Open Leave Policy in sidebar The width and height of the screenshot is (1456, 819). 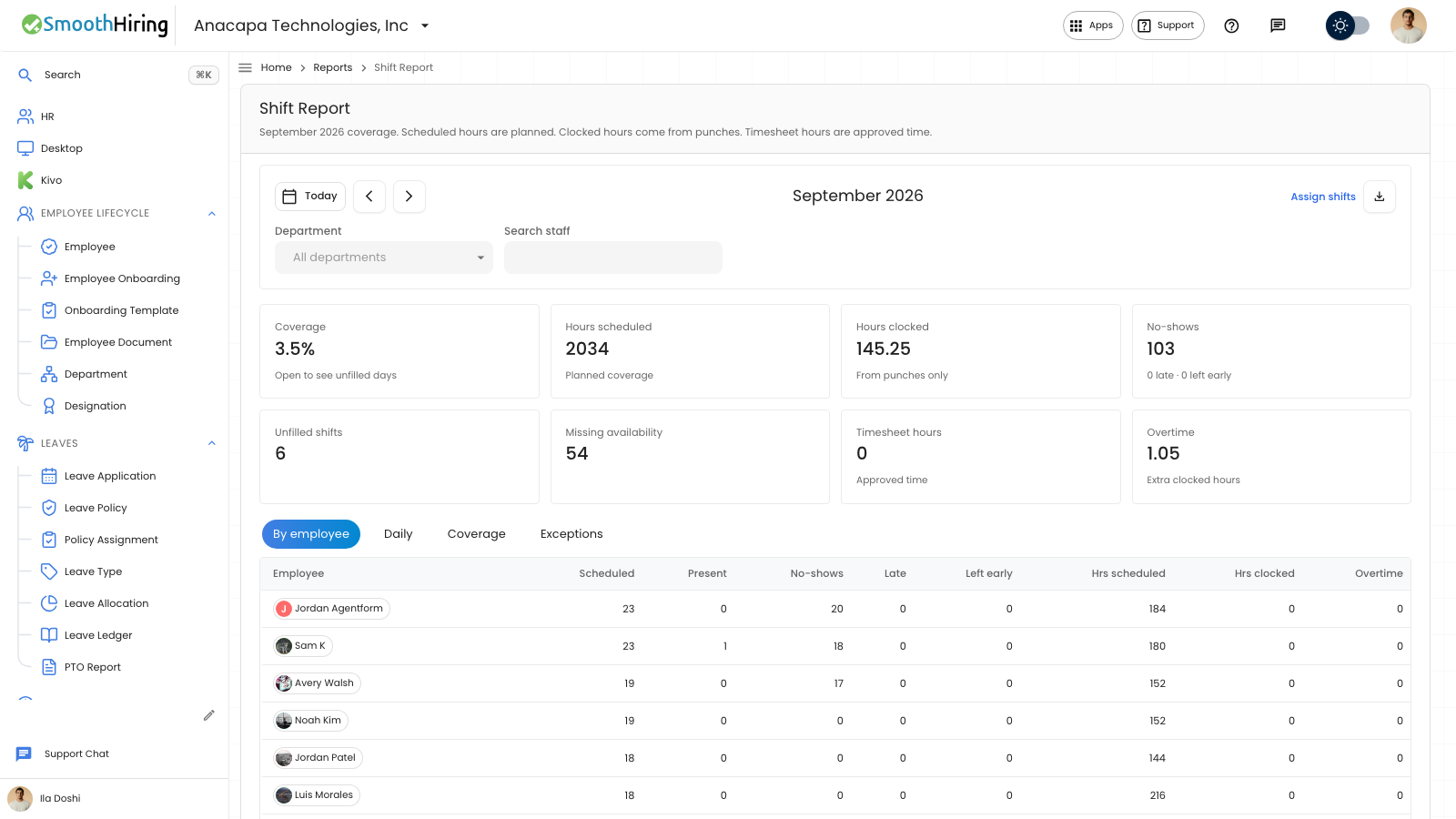click(96, 508)
